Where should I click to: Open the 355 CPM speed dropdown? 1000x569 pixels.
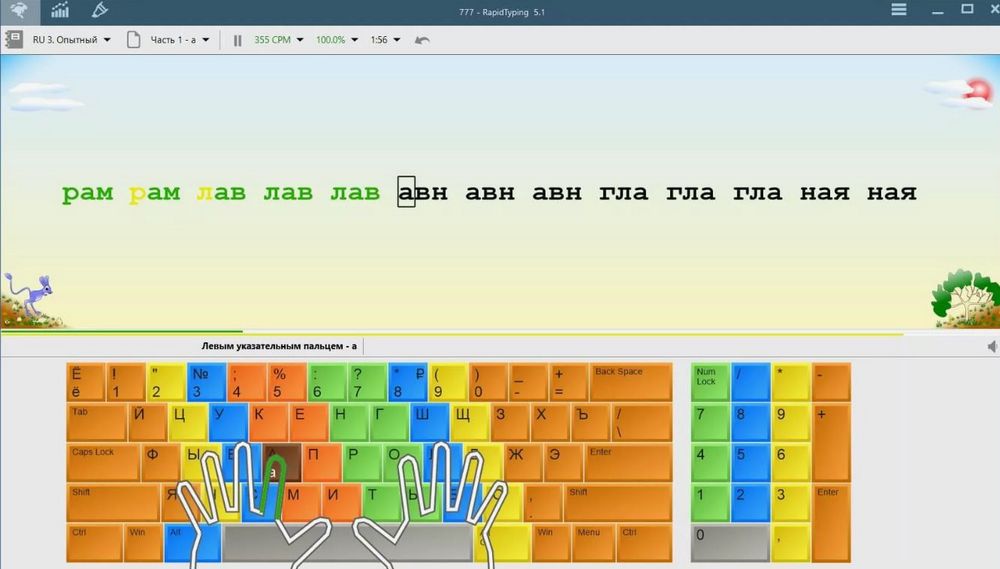[279, 40]
